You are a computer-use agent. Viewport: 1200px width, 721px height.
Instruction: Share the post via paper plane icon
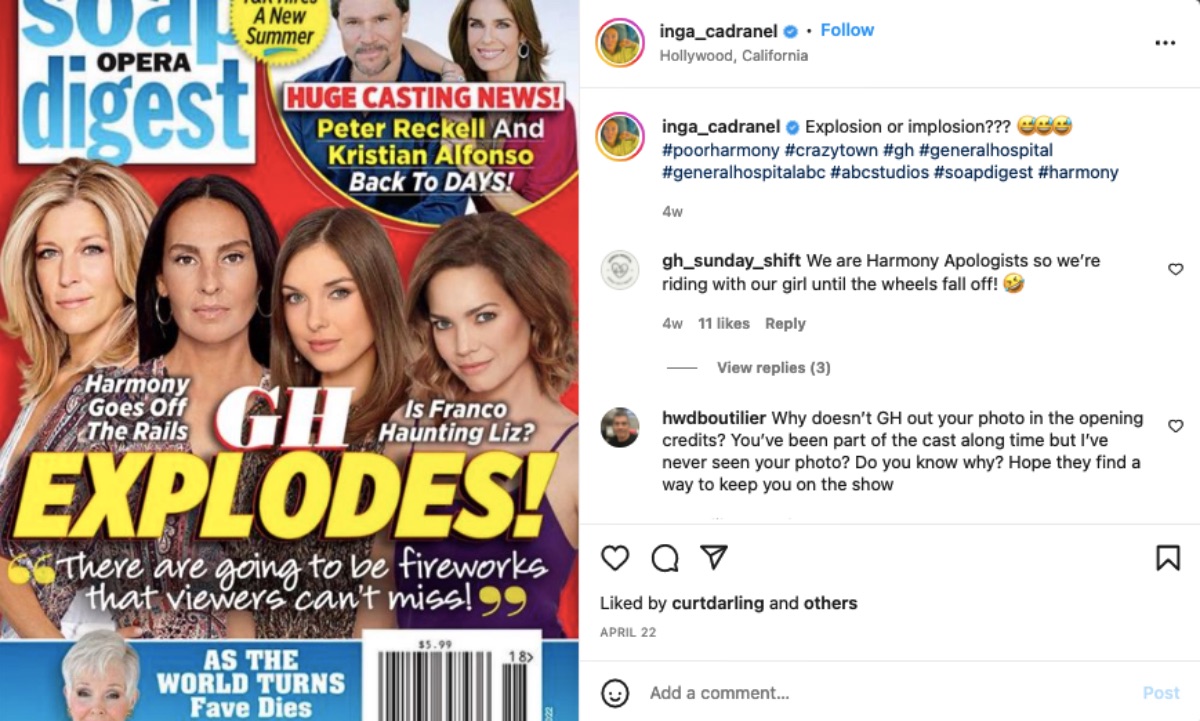pyautogui.click(x=713, y=557)
